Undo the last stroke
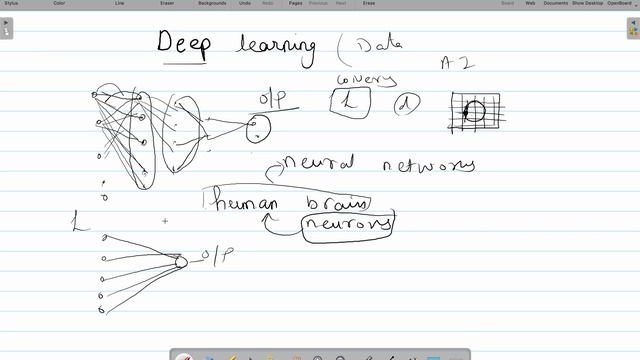Viewport: 640px width, 360px height. (245, 3)
